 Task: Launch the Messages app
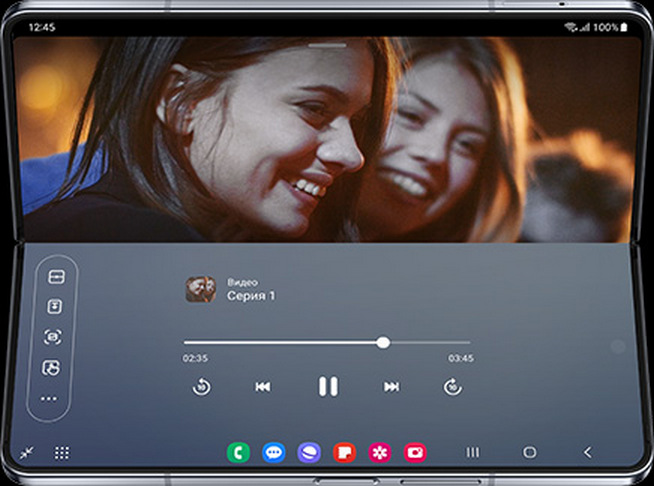click(274, 453)
